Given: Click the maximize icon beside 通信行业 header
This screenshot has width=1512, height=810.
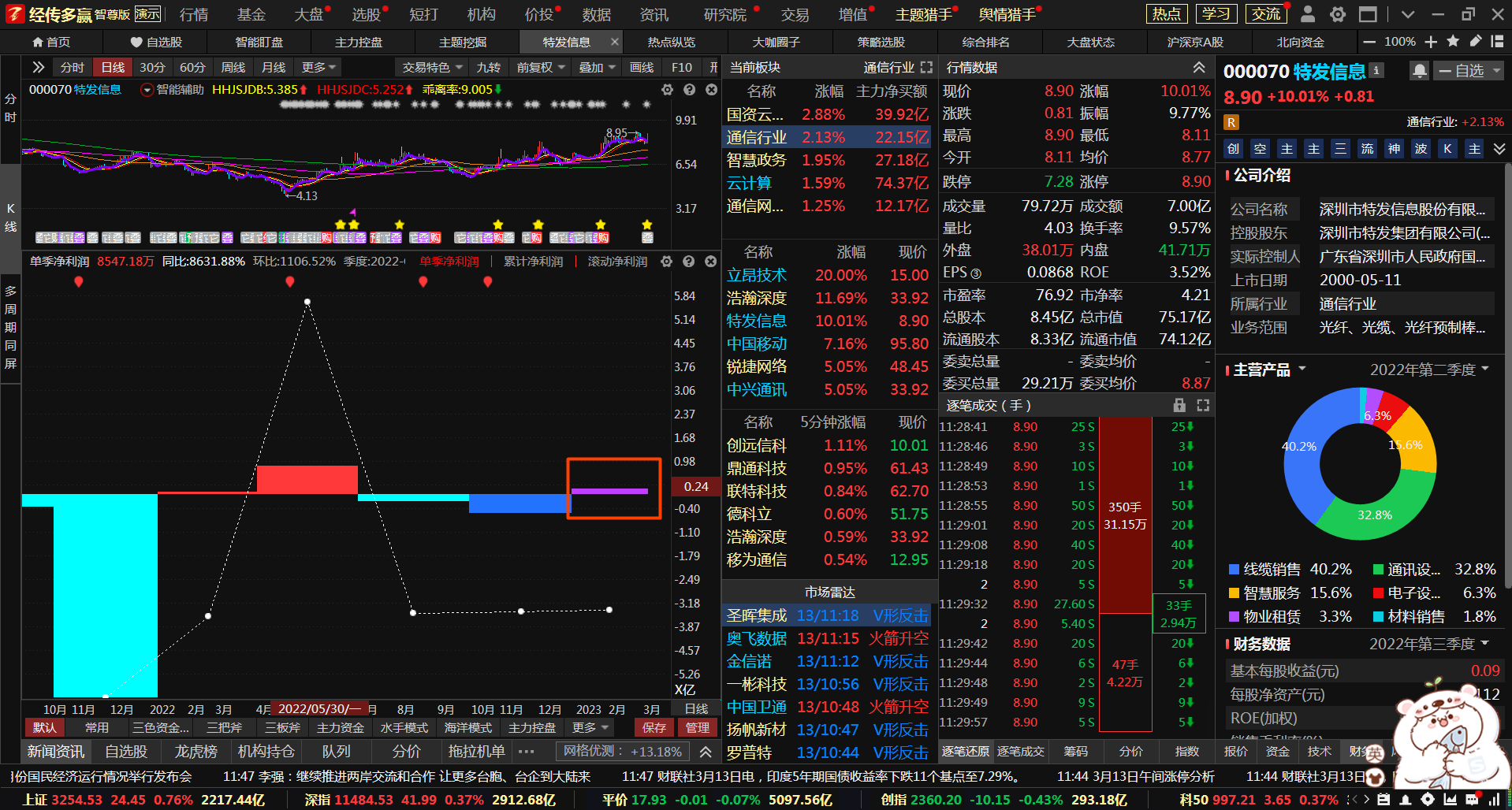Looking at the screenshot, I should (x=927, y=68).
